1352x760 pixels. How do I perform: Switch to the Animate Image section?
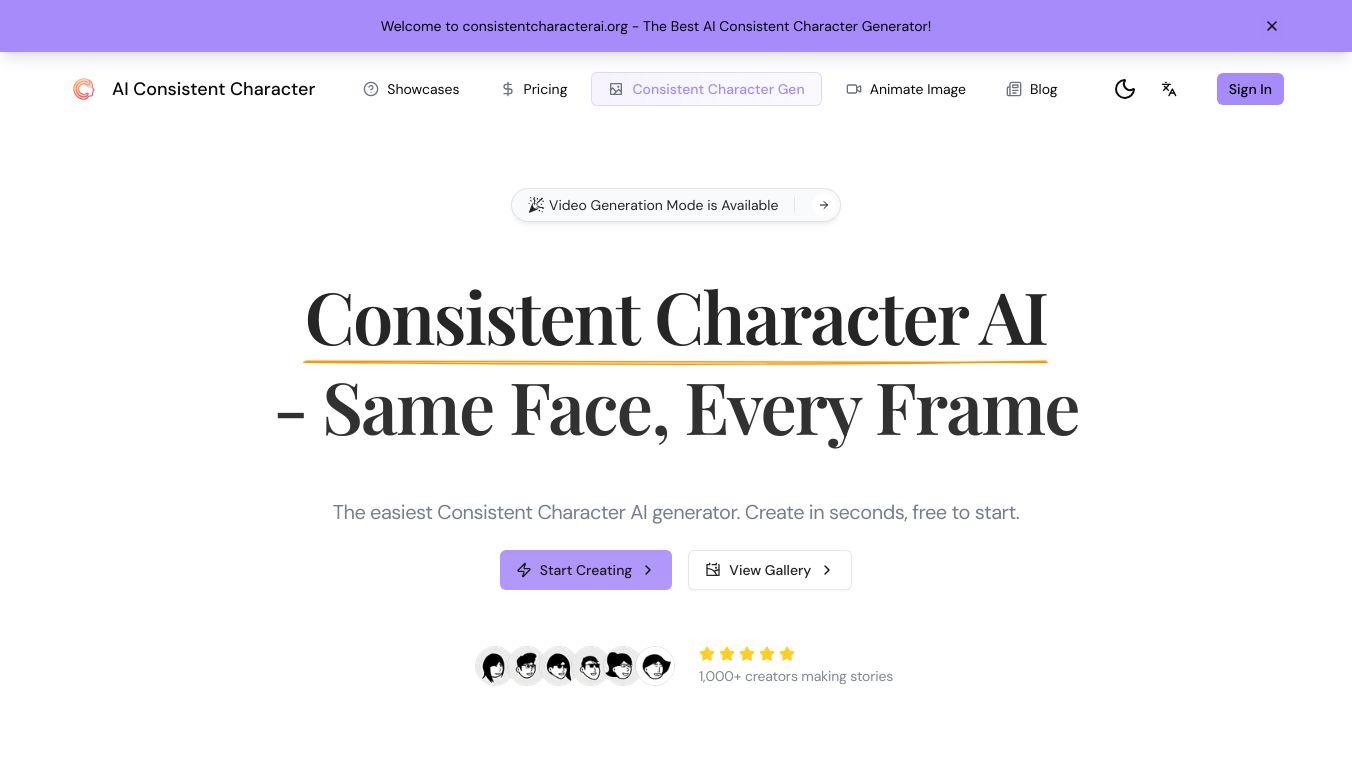click(x=917, y=89)
